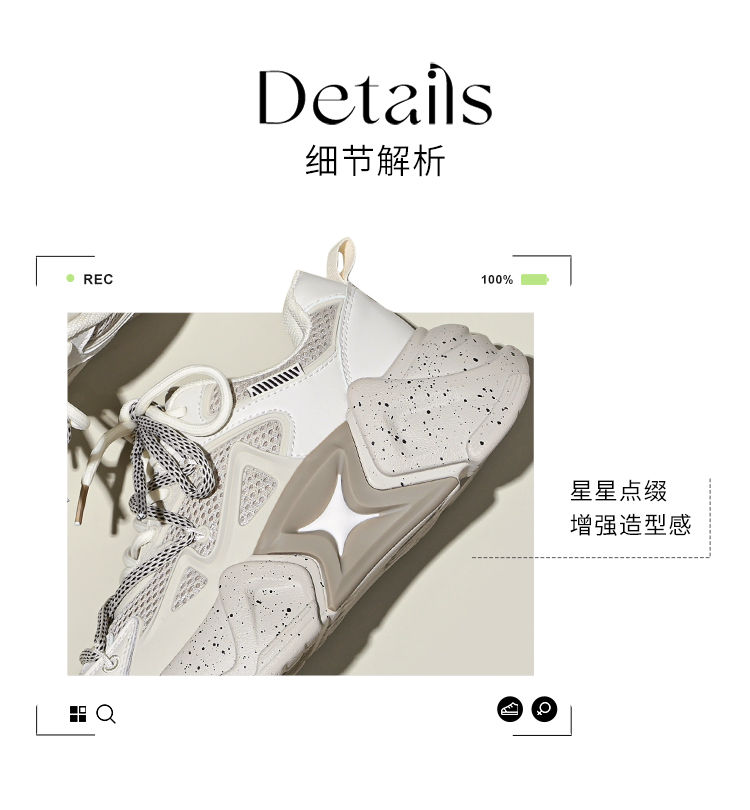Click the four-square grid icon
This screenshot has width=750, height=810.
(78, 714)
